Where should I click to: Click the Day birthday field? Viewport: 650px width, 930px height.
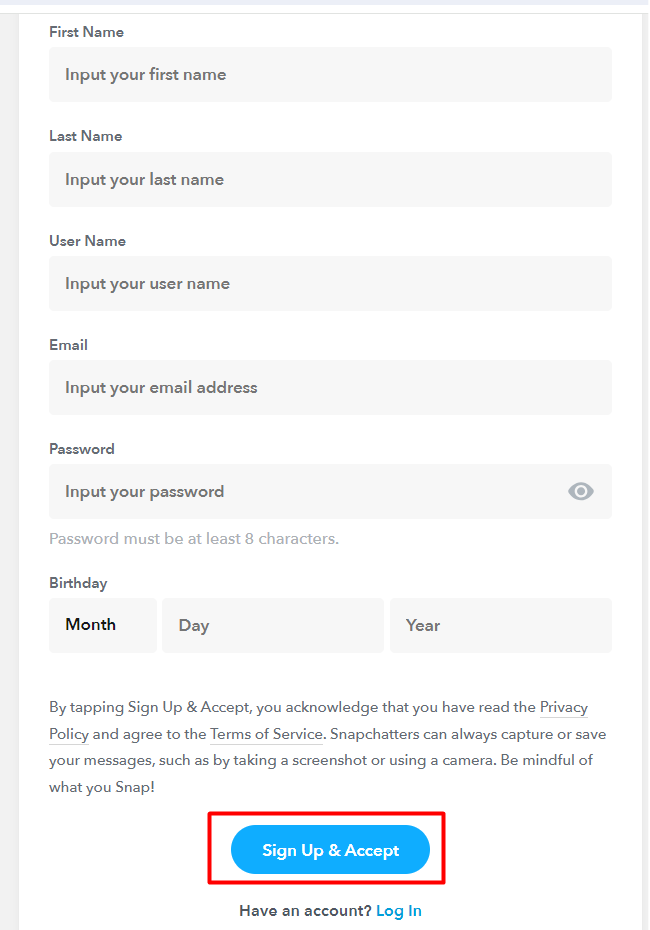pyautogui.click(x=273, y=625)
